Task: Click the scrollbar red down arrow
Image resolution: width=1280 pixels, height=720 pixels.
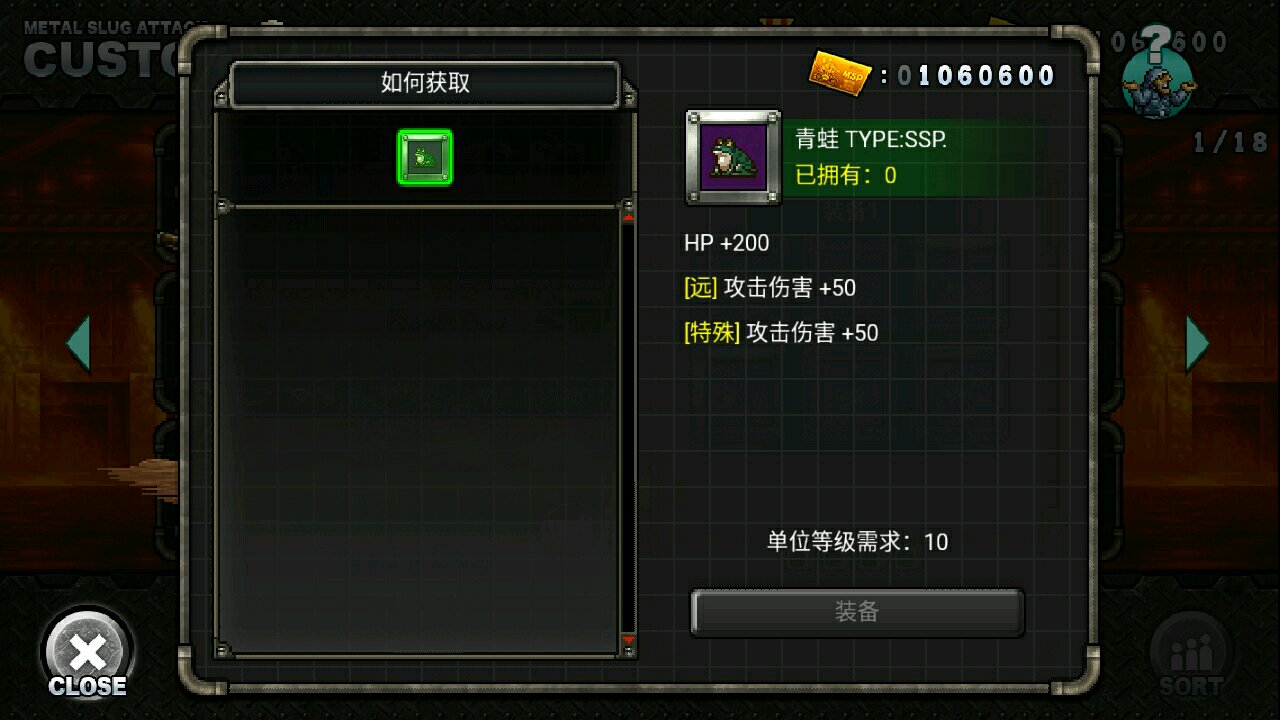Action: (x=628, y=639)
